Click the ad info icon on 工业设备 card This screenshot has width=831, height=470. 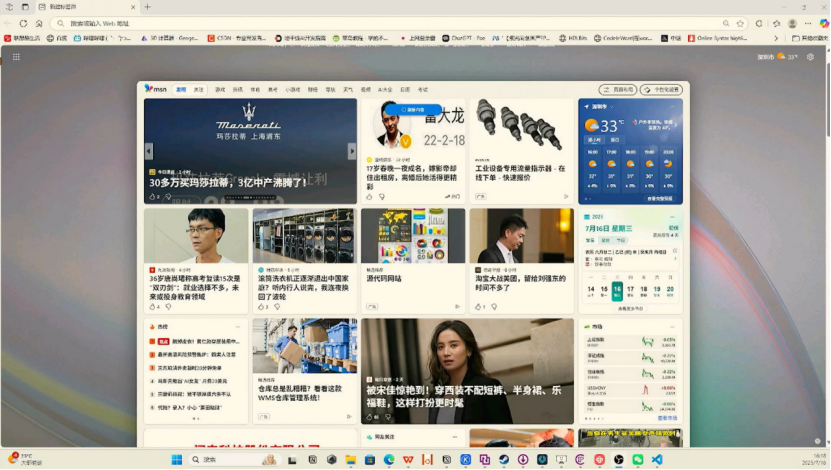(566, 197)
